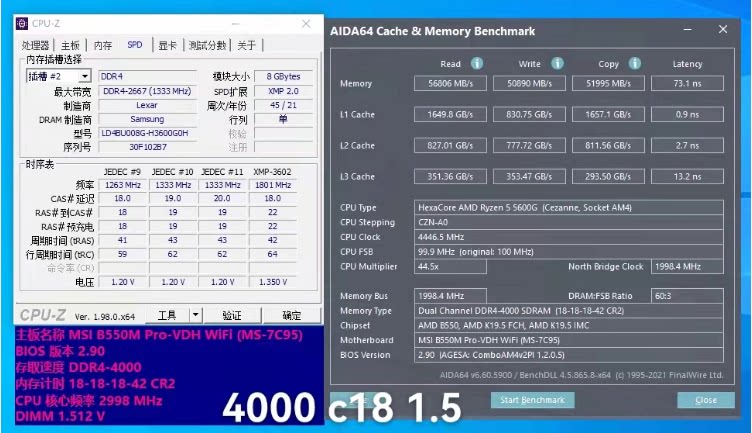The height and width of the screenshot is (433, 752).
Task: Click Start Benchmark in AIDA64
Action: point(532,400)
